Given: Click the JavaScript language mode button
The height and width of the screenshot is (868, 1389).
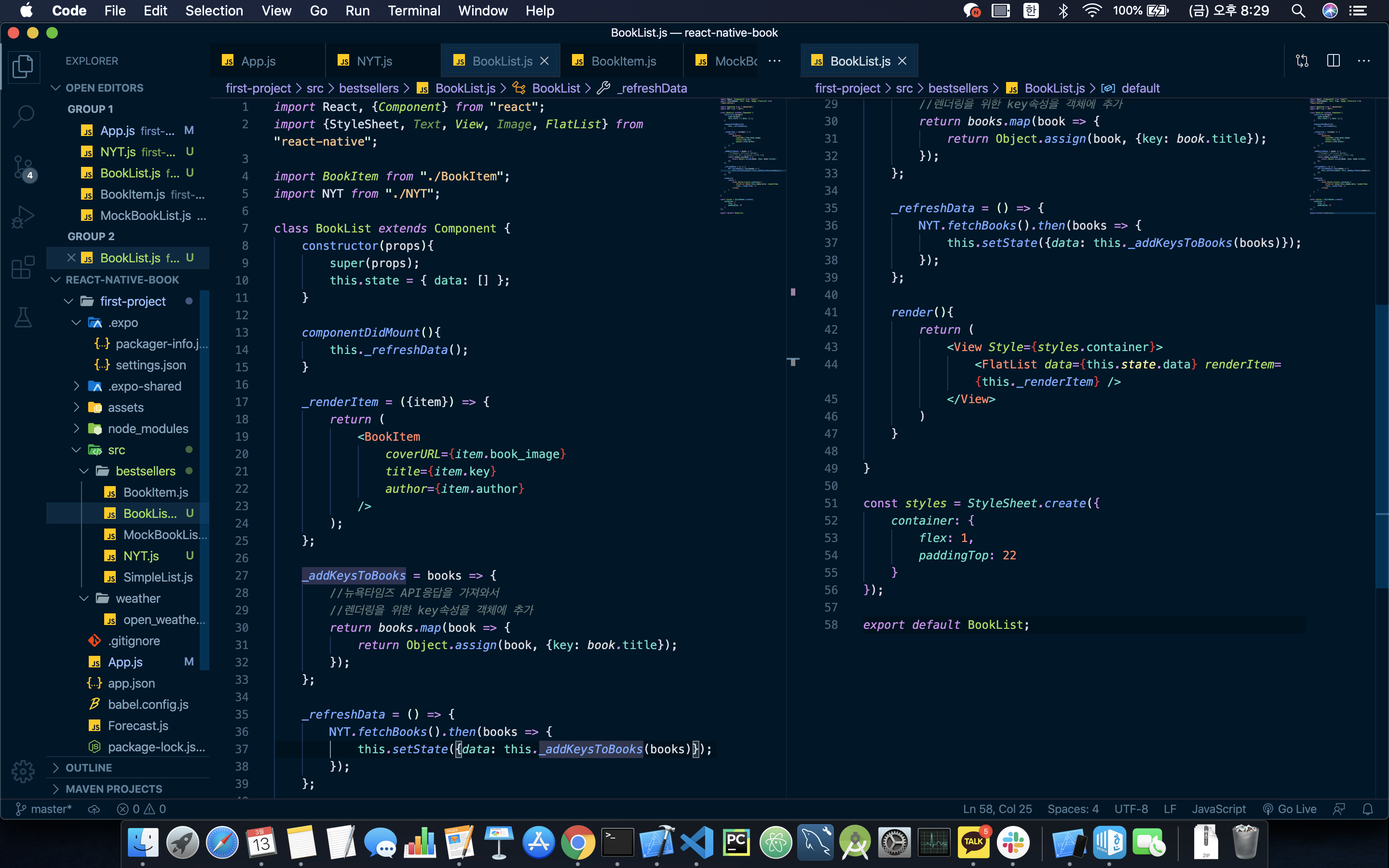Looking at the screenshot, I should pyautogui.click(x=1218, y=809).
